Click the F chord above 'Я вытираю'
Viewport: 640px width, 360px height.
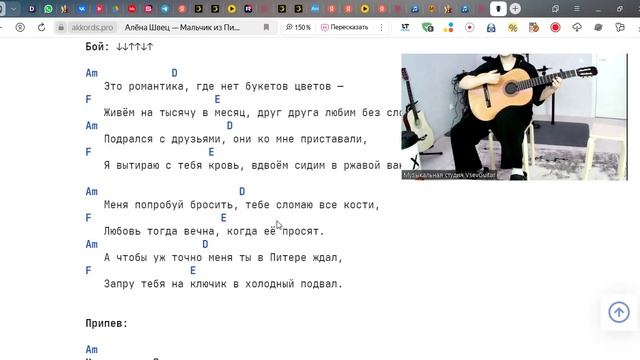click(x=88, y=152)
